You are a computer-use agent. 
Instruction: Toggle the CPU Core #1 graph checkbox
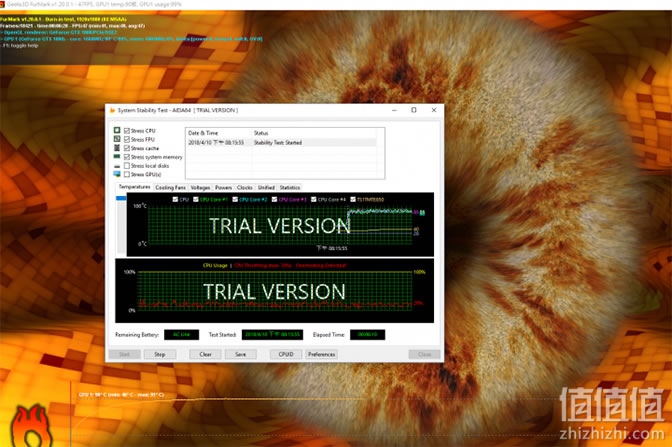195,199
